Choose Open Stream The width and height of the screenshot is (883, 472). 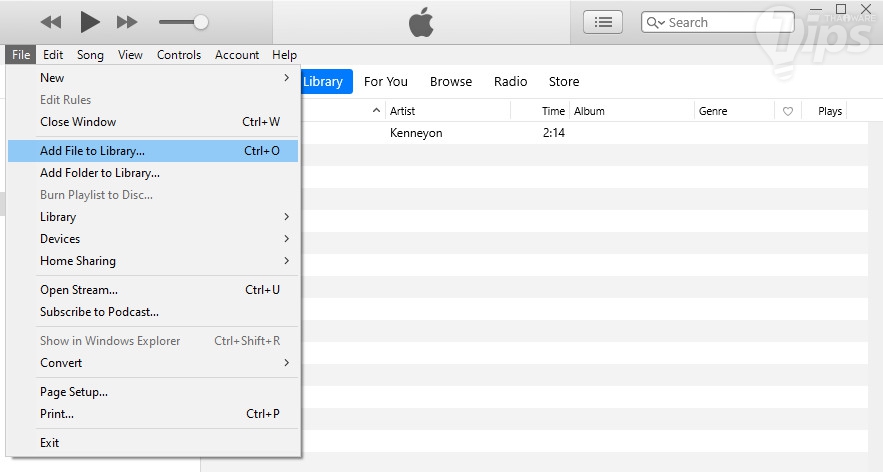click(x=153, y=290)
